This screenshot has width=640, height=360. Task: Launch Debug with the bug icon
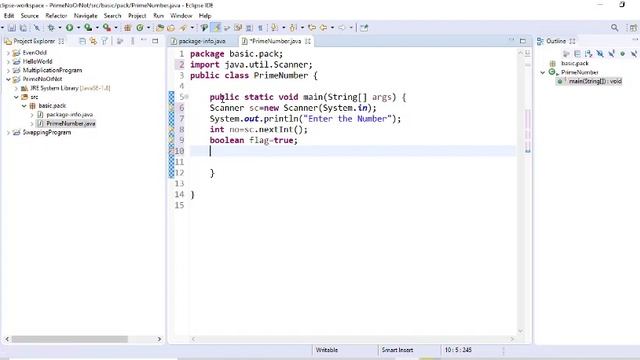[51, 28]
